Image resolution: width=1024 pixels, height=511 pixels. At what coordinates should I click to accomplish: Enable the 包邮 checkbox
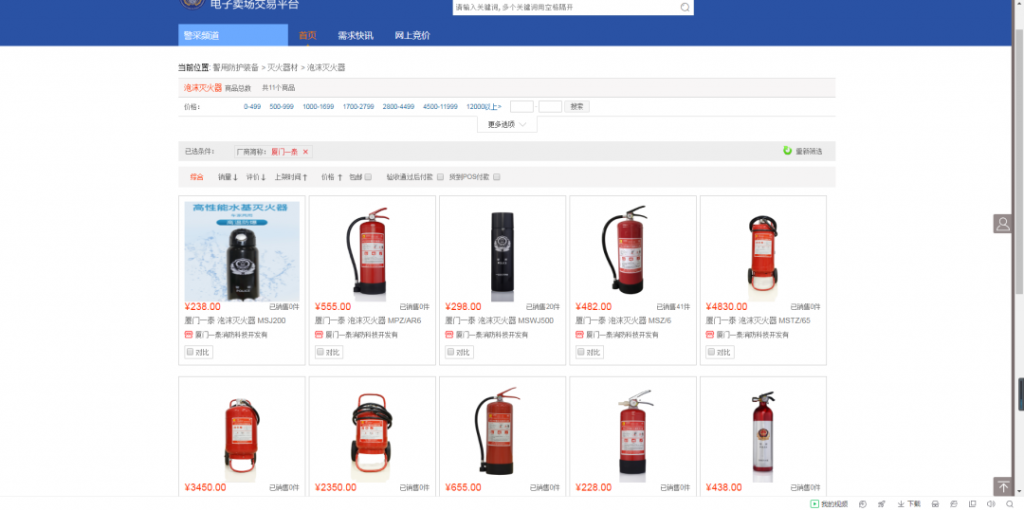(368, 177)
